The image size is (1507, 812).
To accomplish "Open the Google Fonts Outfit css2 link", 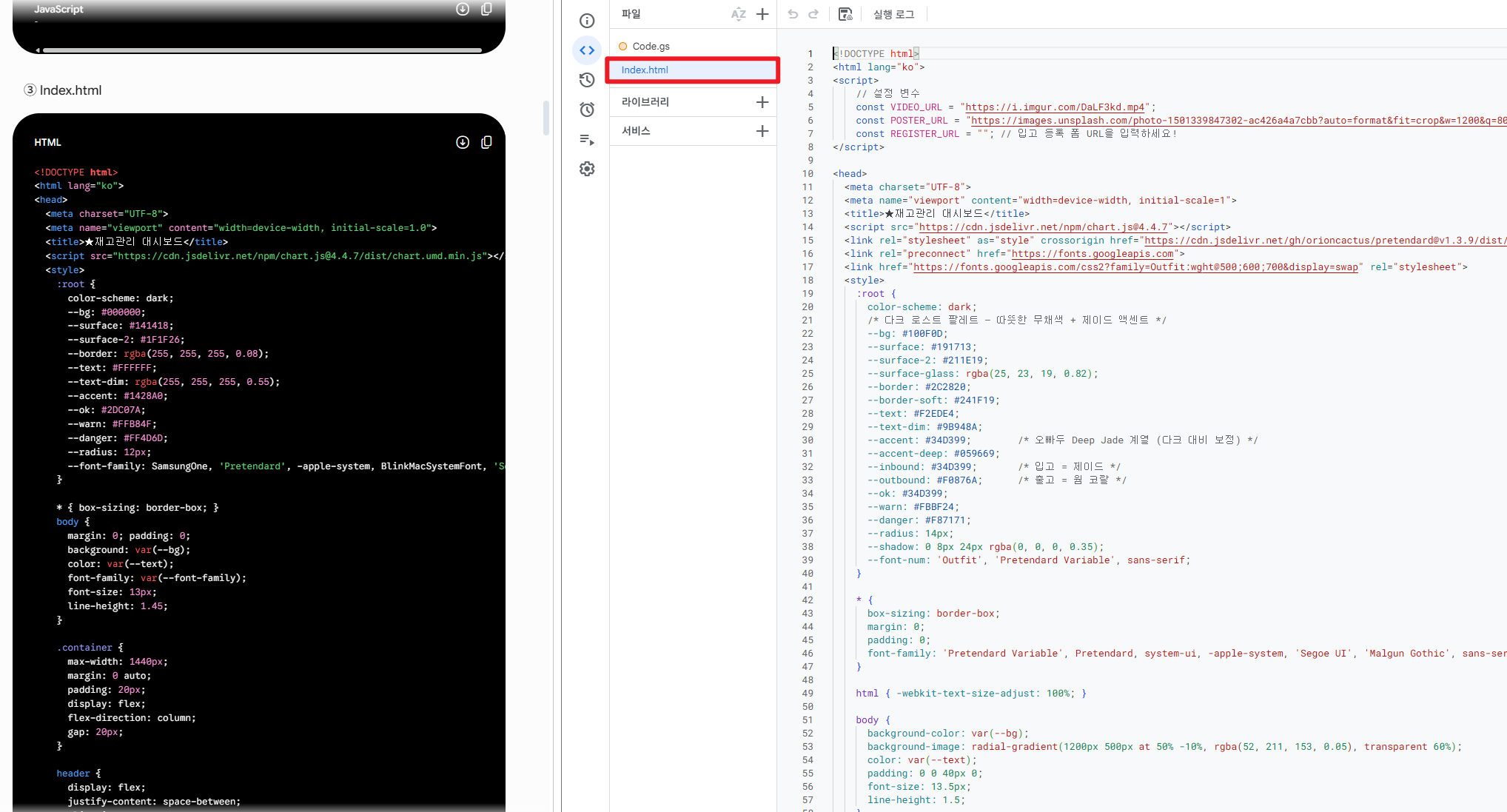I will pyautogui.click(x=1135, y=267).
